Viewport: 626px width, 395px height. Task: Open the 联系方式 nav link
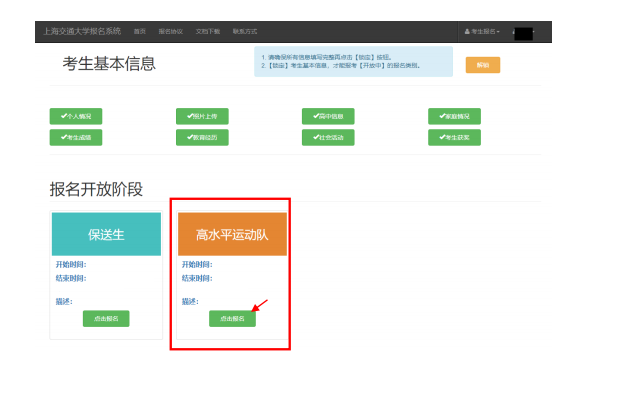coord(245,32)
